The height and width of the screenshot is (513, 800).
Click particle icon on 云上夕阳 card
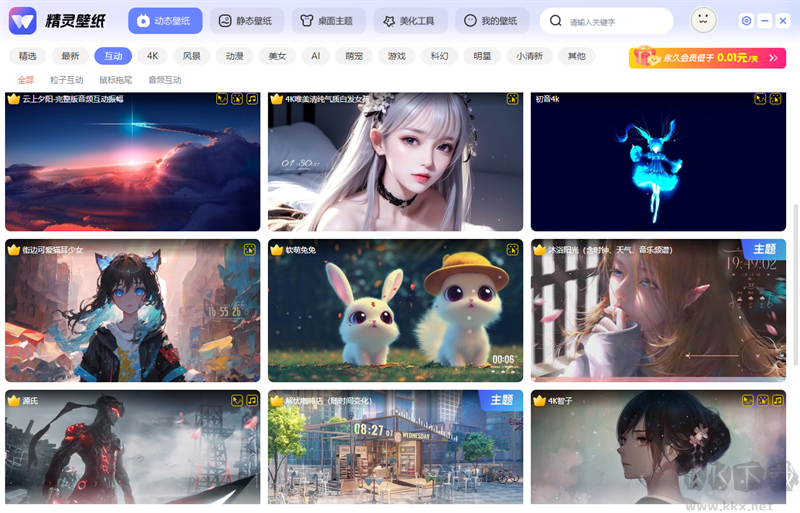click(237, 99)
